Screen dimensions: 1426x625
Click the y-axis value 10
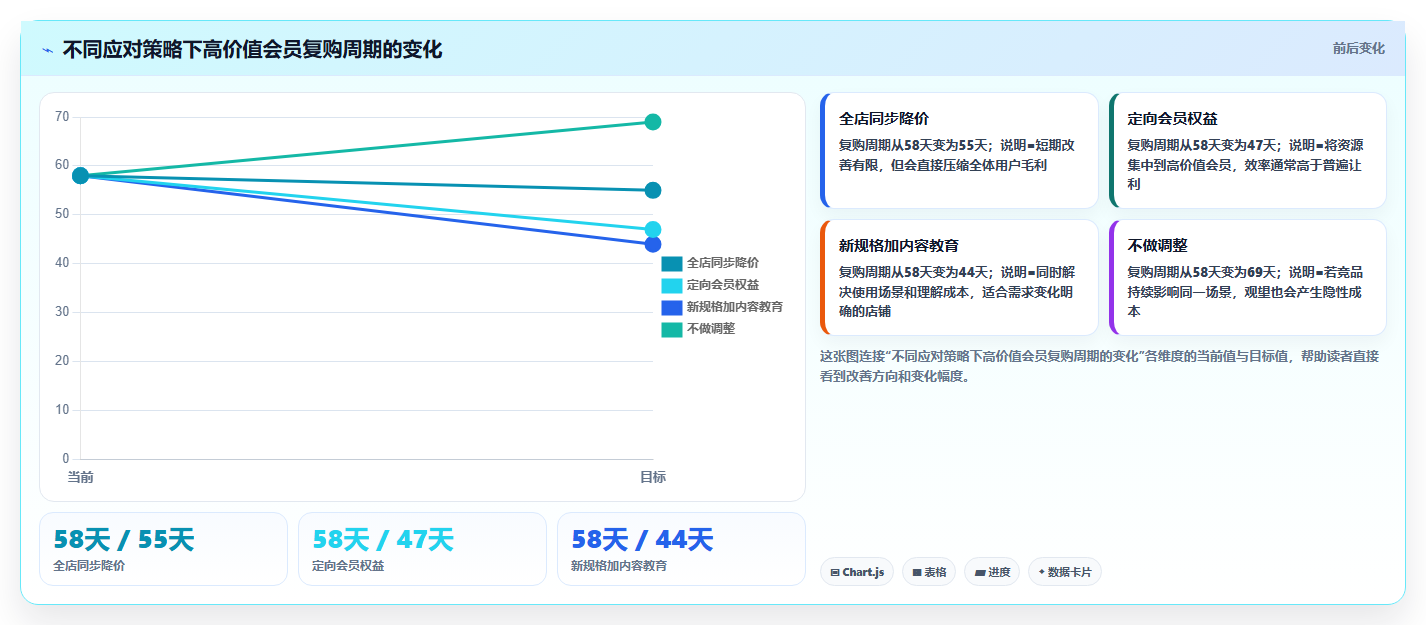coord(62,410)
